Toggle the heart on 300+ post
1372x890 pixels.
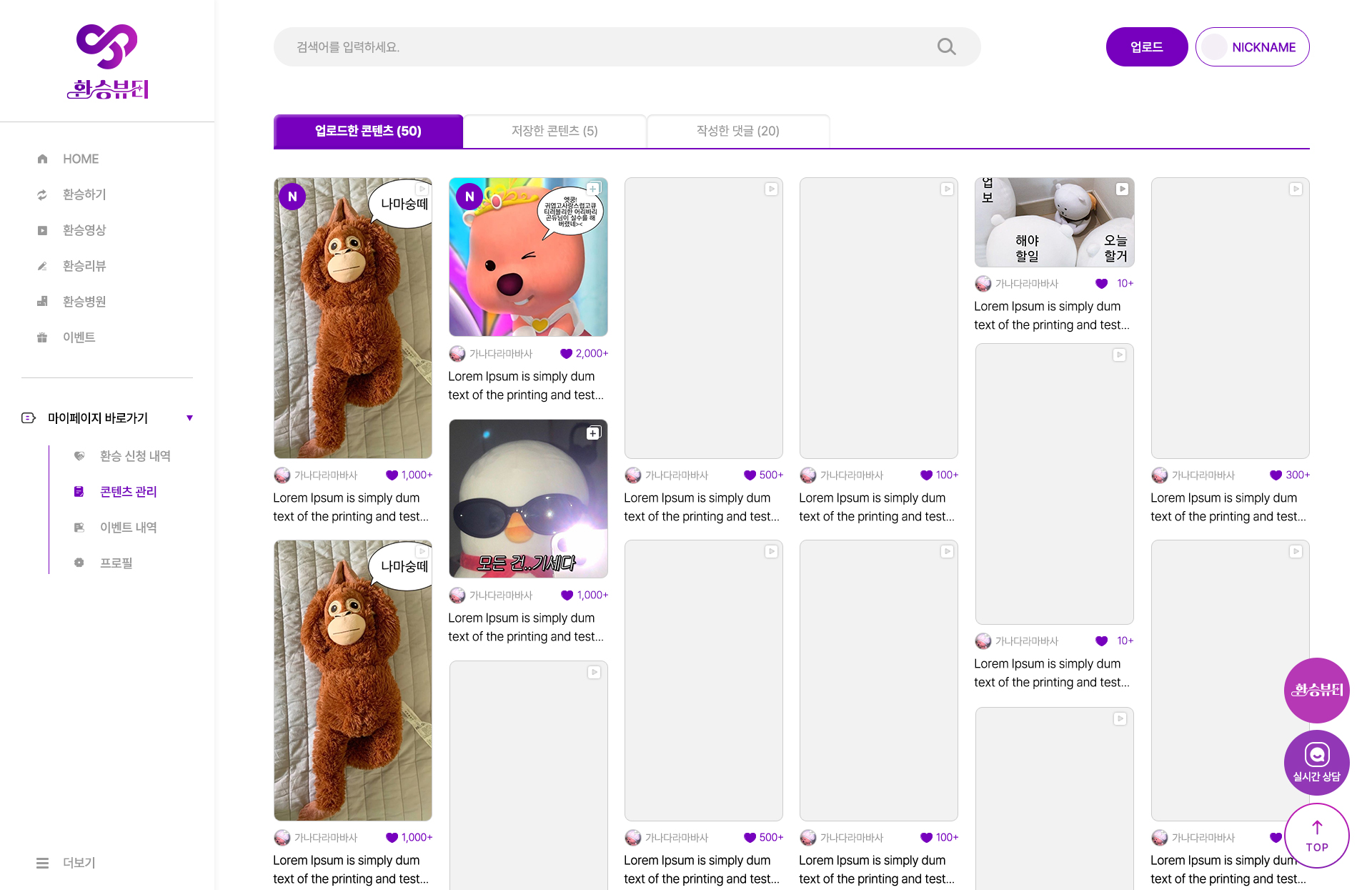click(x=1276, y=475)
